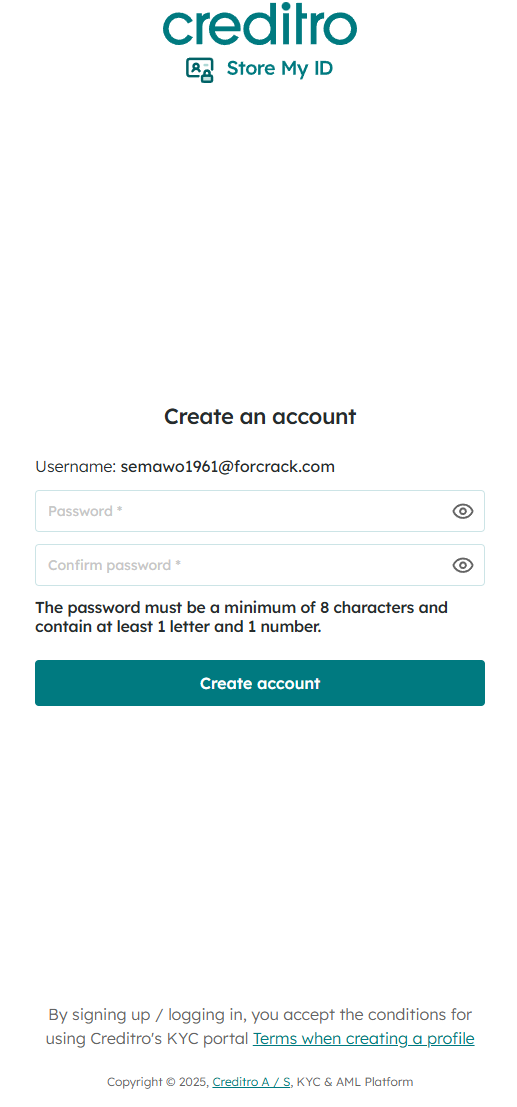Viewport: 517px width, 1107px height.
Task: Click the semawo1961@forcrack.com username text
Action: (227, 467)
